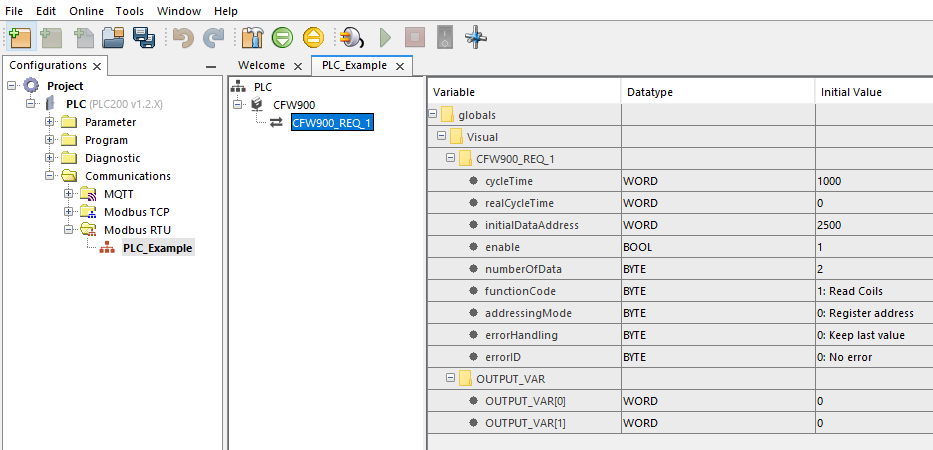Viewport: 933px width, 450px height.
Task: Click the Connect plug icon
Action: point(351,38)
